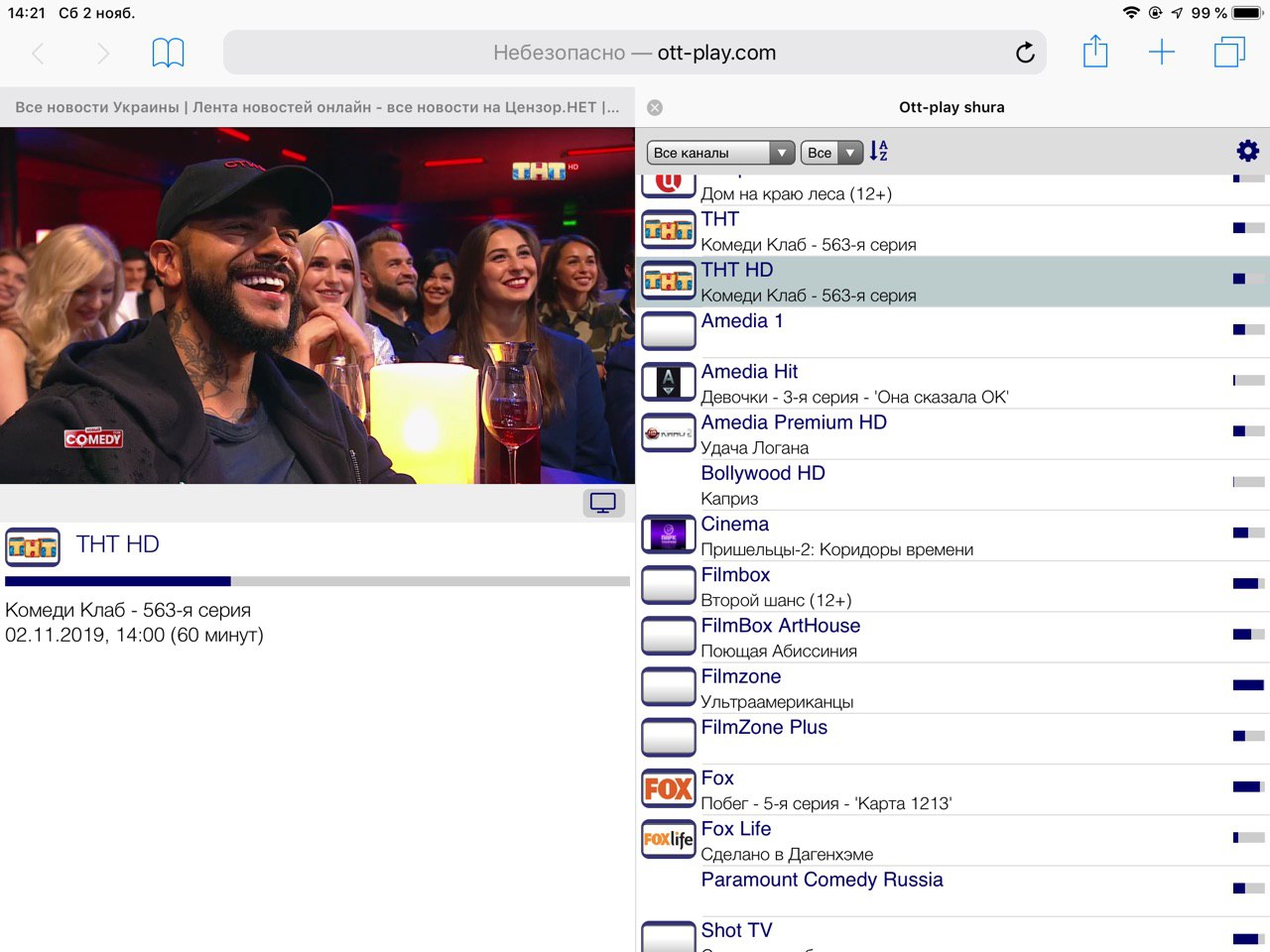This screenshot has height=952, width=1270.
Task: Click 'Ультраамериканцы' program title
Action: coord(777,702)
